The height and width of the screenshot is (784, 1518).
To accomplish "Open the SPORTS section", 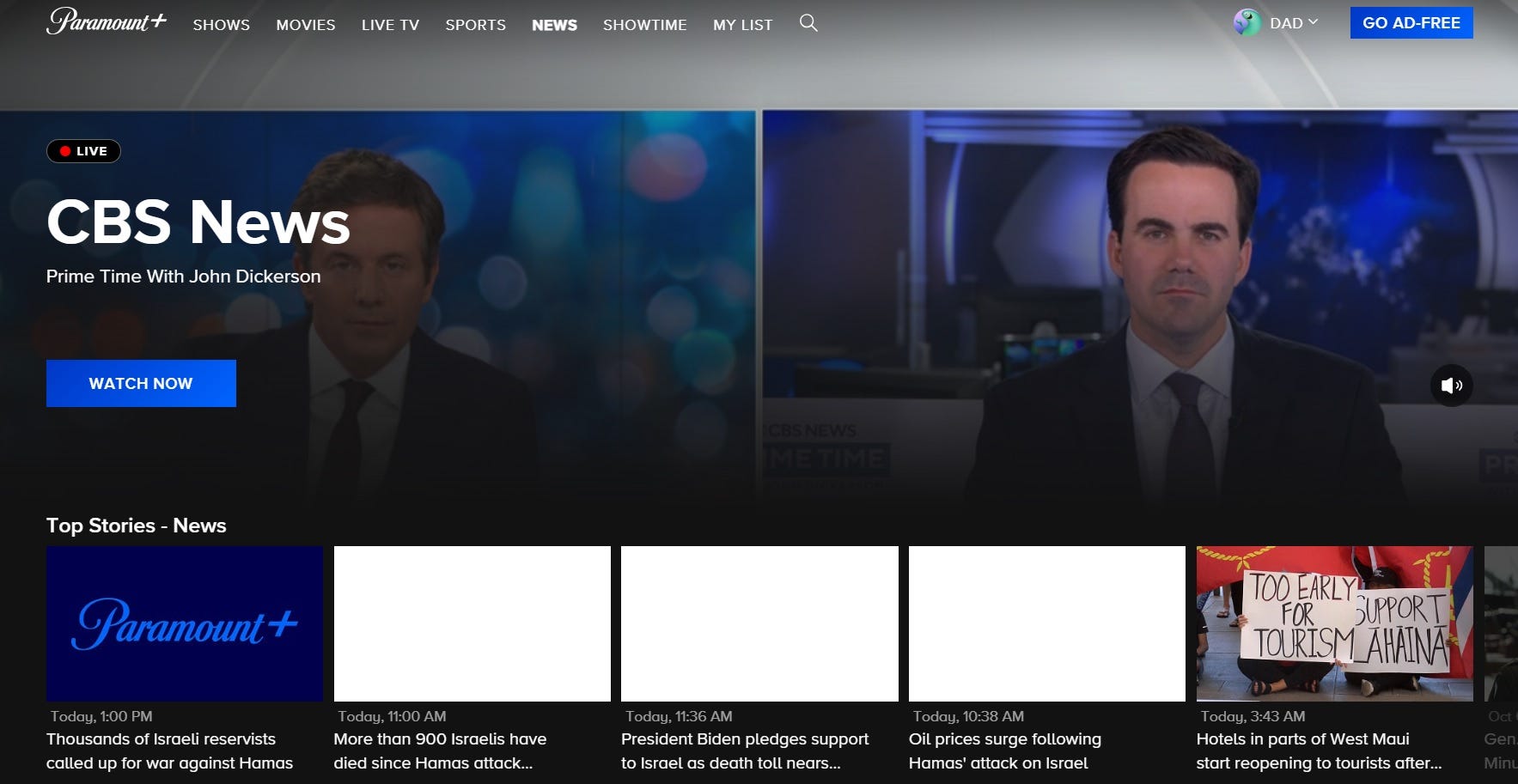I will coord(475,25).
